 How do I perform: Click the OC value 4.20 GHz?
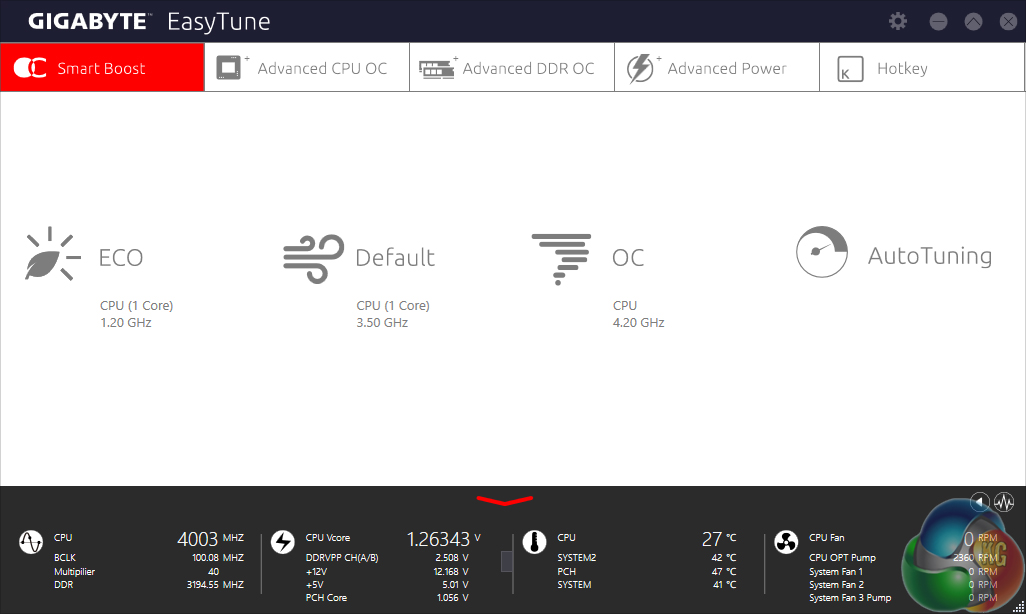[639, 323]
